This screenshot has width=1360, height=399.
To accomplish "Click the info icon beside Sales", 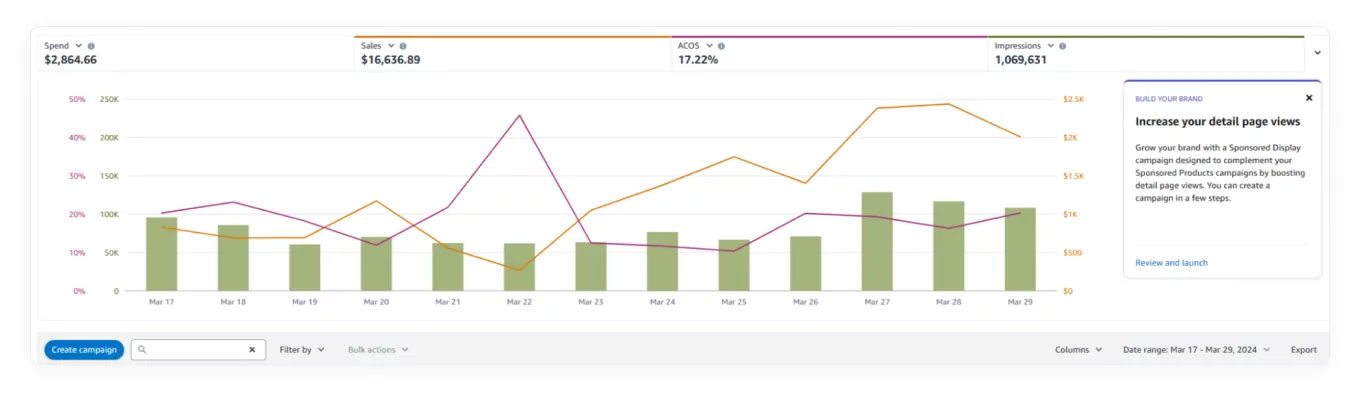I will point(403,46).
